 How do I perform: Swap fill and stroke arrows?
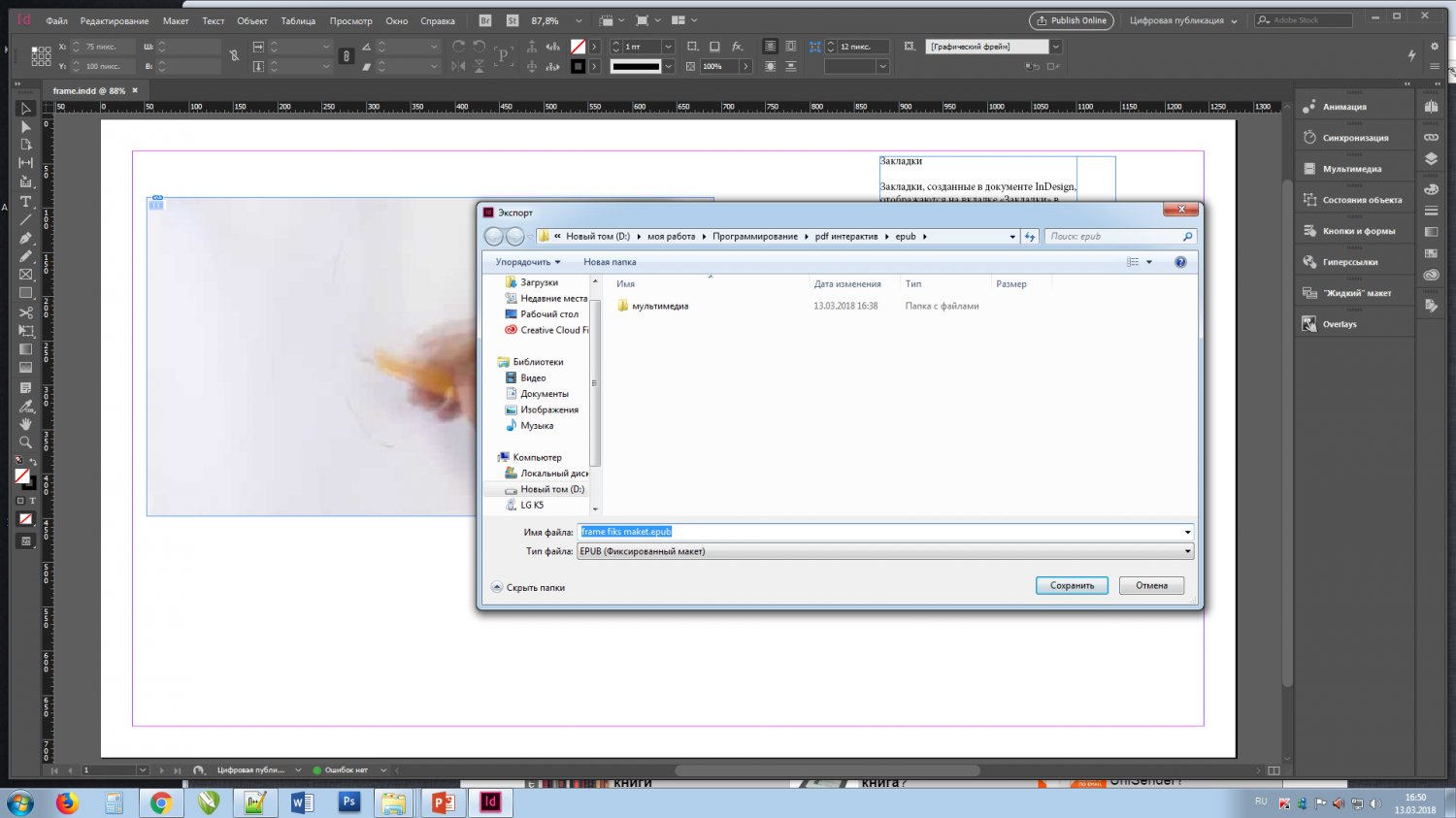coord(34,464)
